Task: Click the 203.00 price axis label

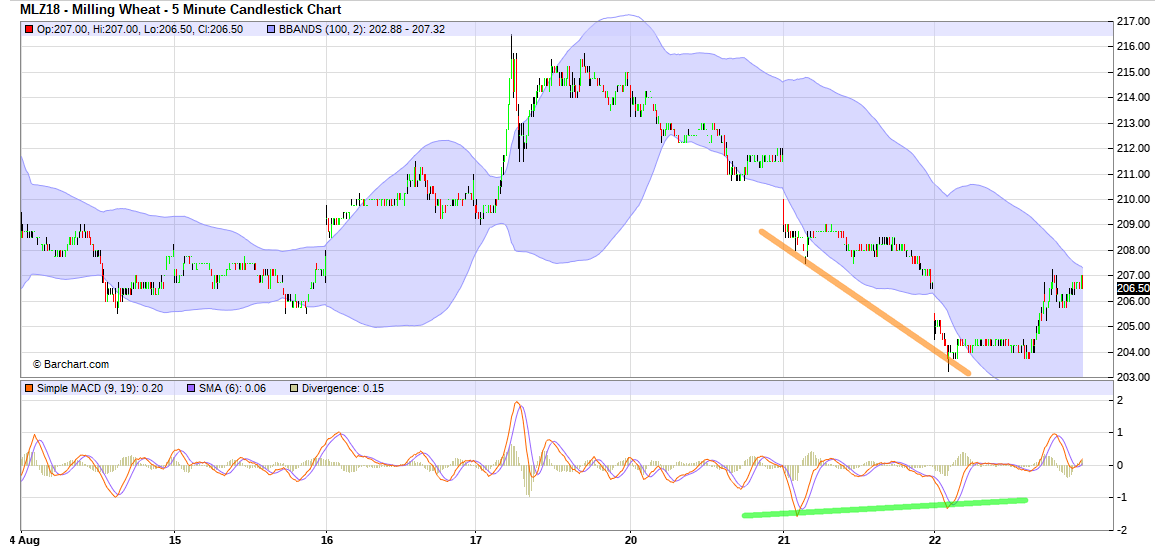Action: (1131, 377)
